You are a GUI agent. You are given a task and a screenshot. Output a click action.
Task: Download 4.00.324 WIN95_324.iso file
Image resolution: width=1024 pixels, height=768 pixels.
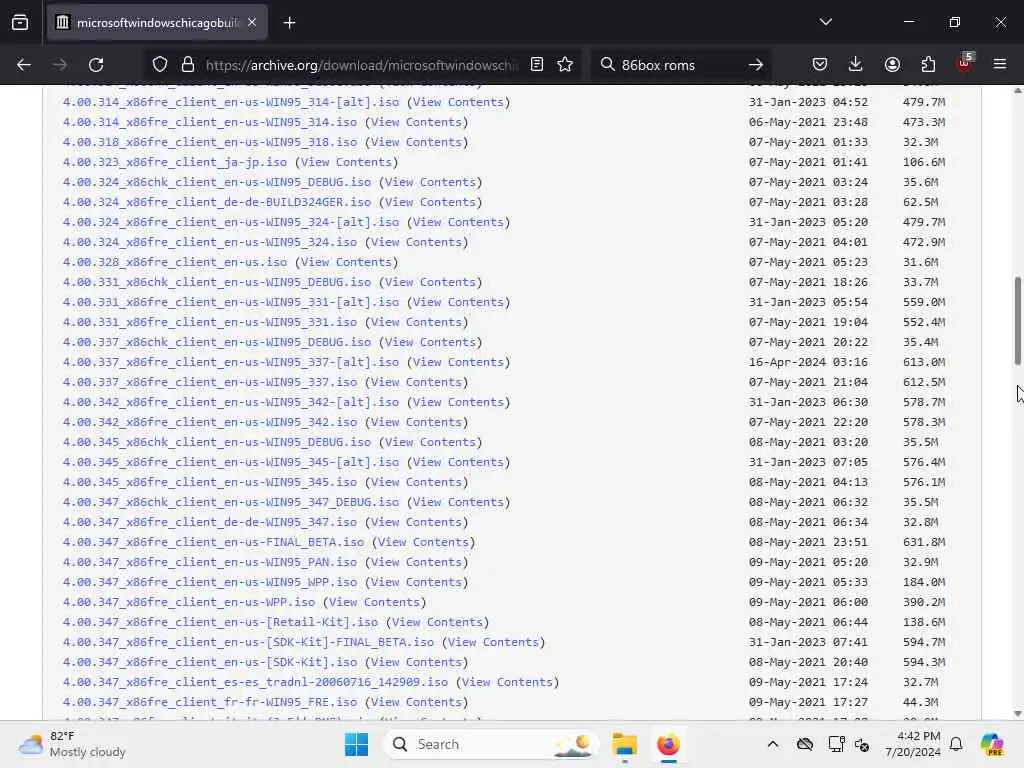(210, 242)
